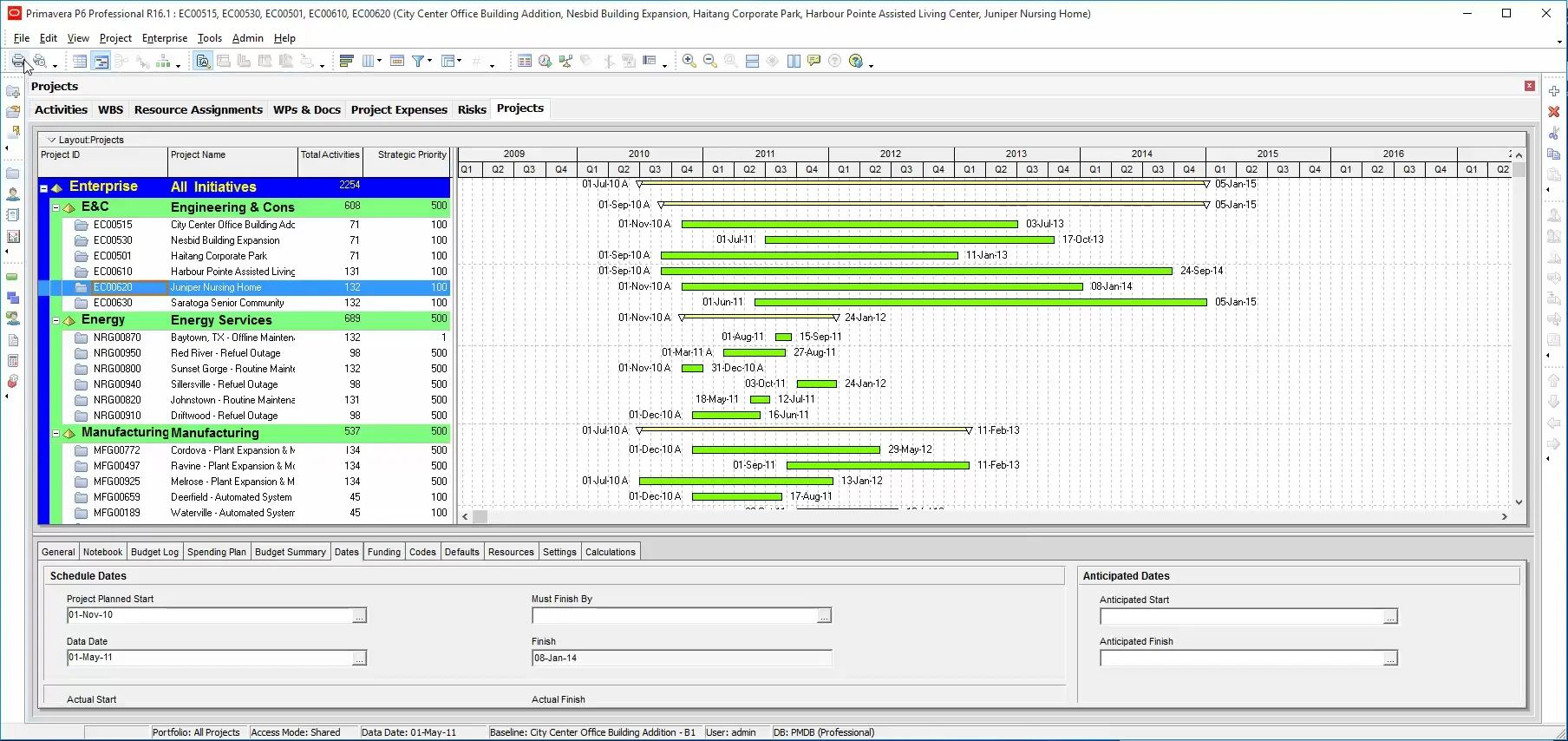Open the Data Date picker button
Screen dimensions: 1568x741
(x=359, y=658)
